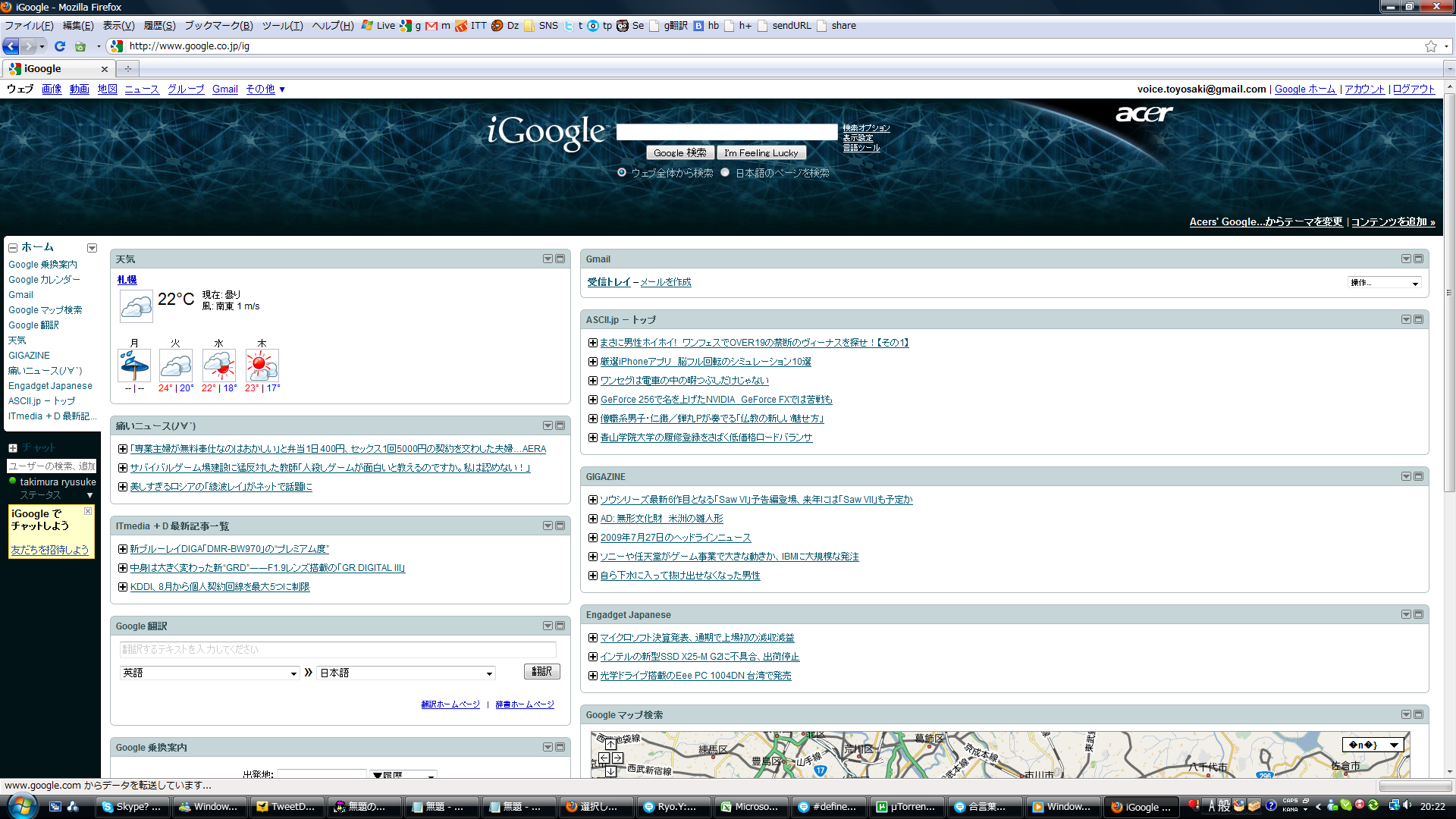
Task: Open the weather gadget menu arrow
Action: tap(548, 259)
